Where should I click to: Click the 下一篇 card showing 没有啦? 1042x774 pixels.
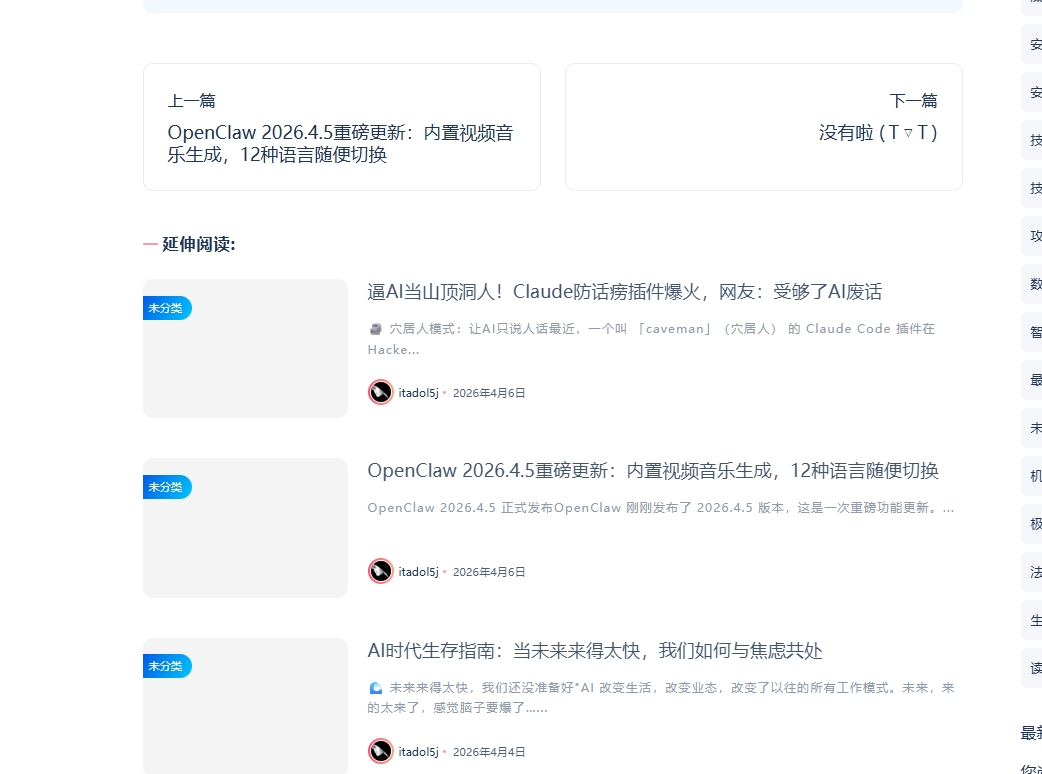pyautogui.click(x=763, y=126)
